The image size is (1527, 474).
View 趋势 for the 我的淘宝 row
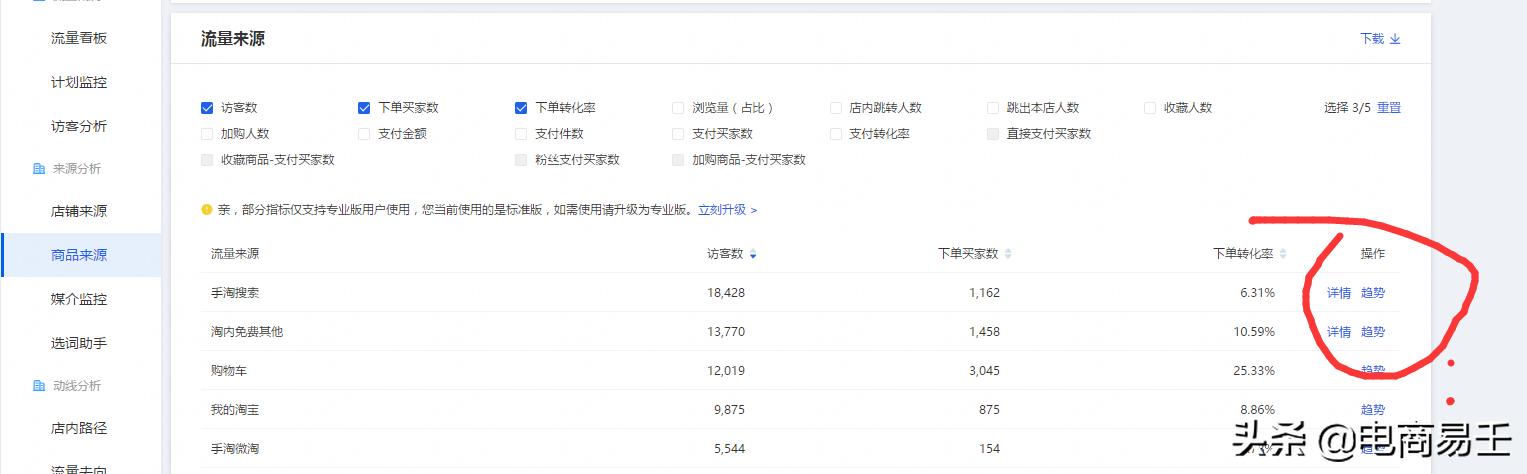pos(1373,410)
